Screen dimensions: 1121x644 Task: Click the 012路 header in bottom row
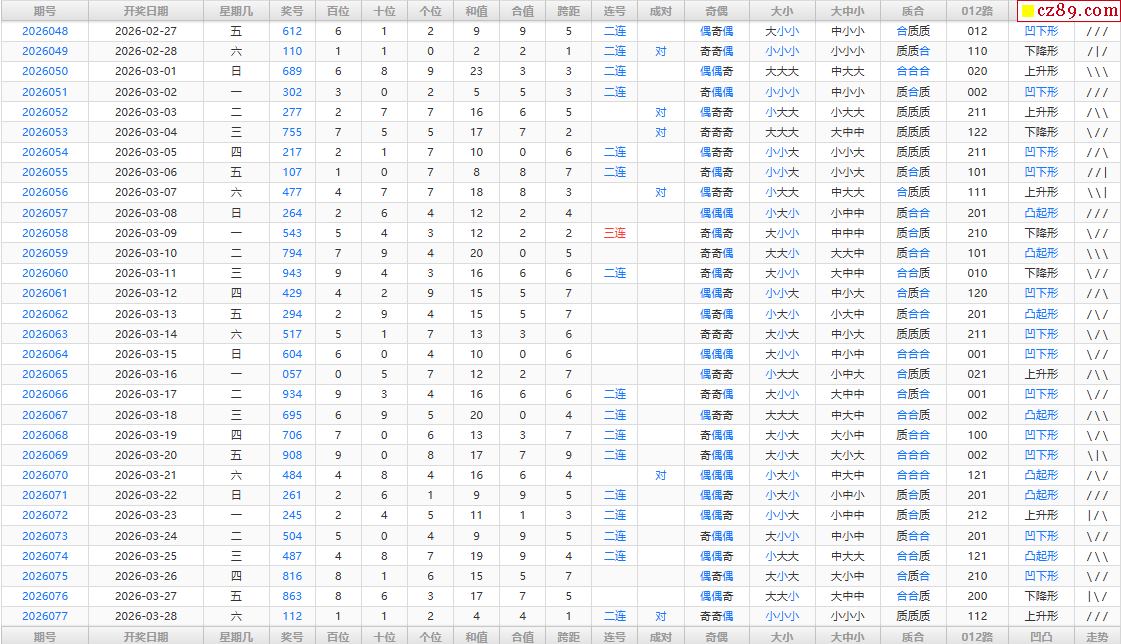(x=977, y=636)
